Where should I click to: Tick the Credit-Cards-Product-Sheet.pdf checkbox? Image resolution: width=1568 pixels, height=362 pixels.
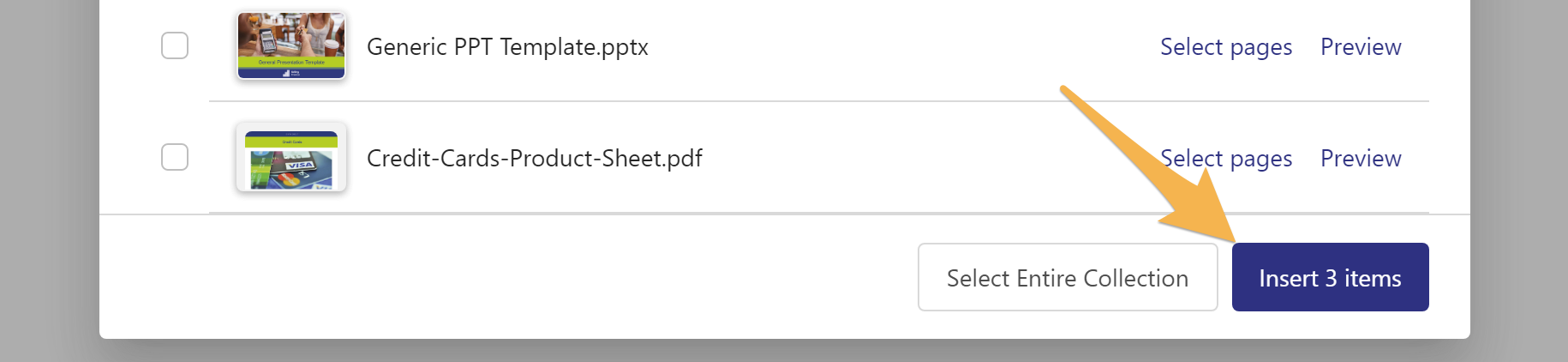(x=175, y=157)
